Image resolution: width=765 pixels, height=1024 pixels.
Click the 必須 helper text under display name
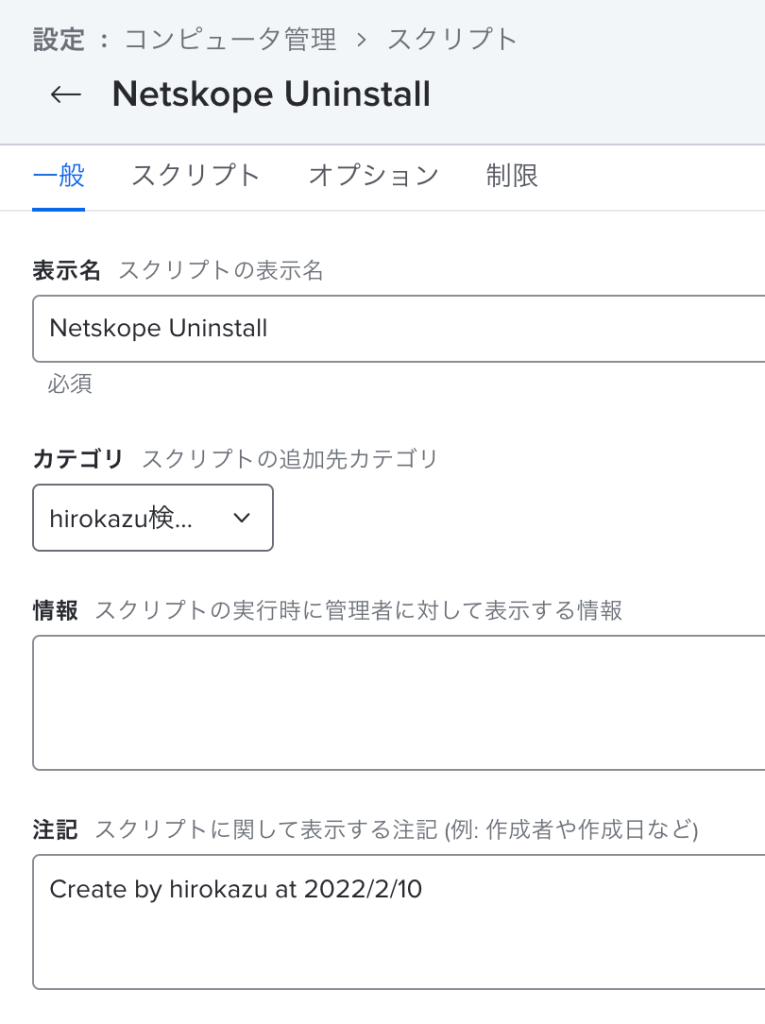(69, 383)
